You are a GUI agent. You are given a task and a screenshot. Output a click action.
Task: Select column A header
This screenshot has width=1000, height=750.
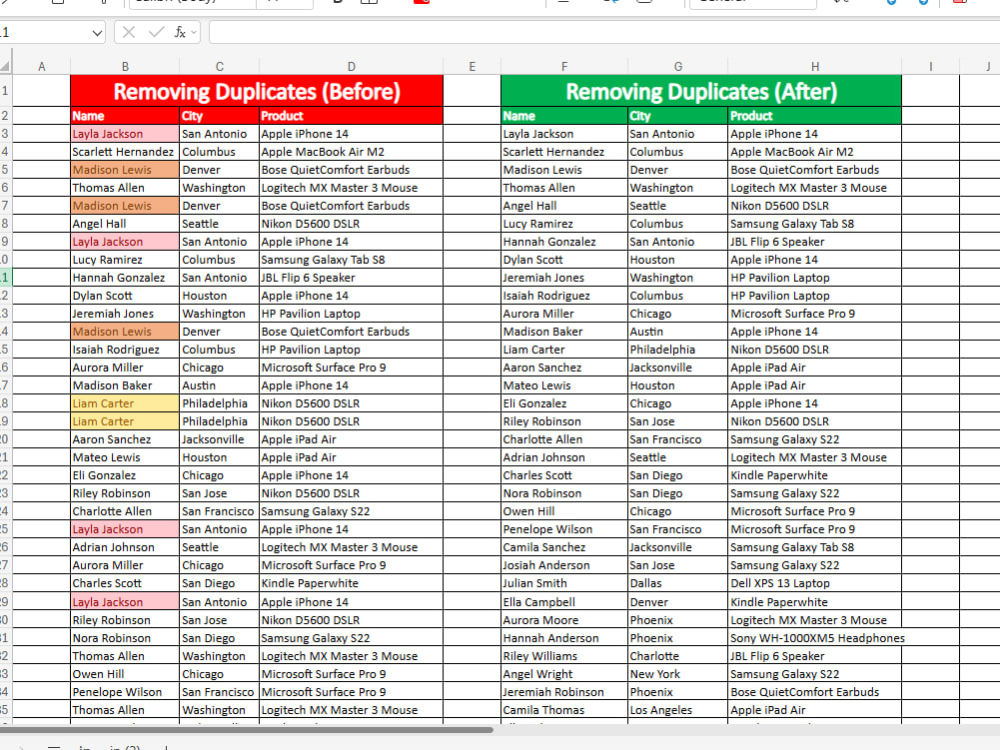click(x=41, y=66)
